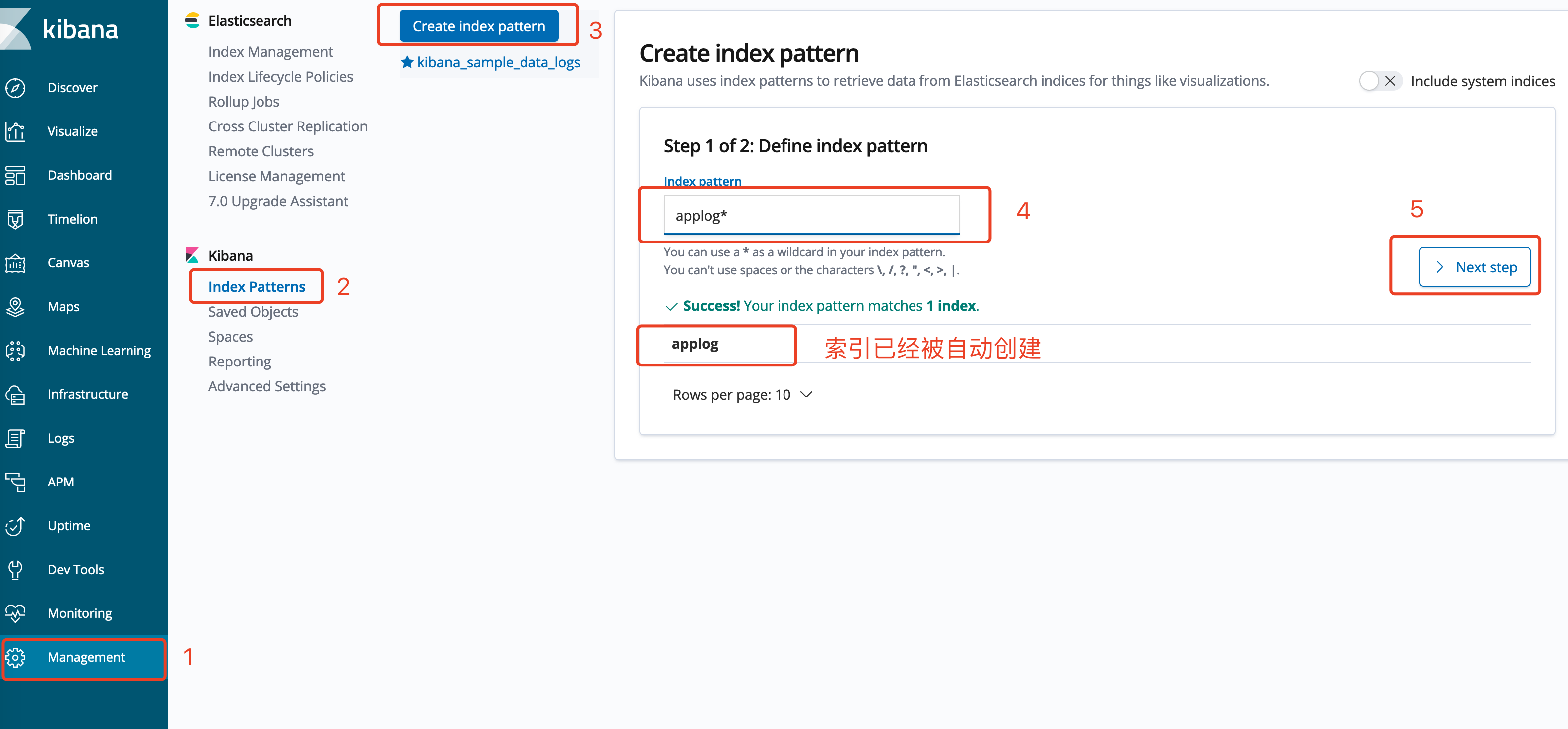Toggle Include system indices switch
The height and width of the screenshot is (729, 1568).
[1381, 81]
